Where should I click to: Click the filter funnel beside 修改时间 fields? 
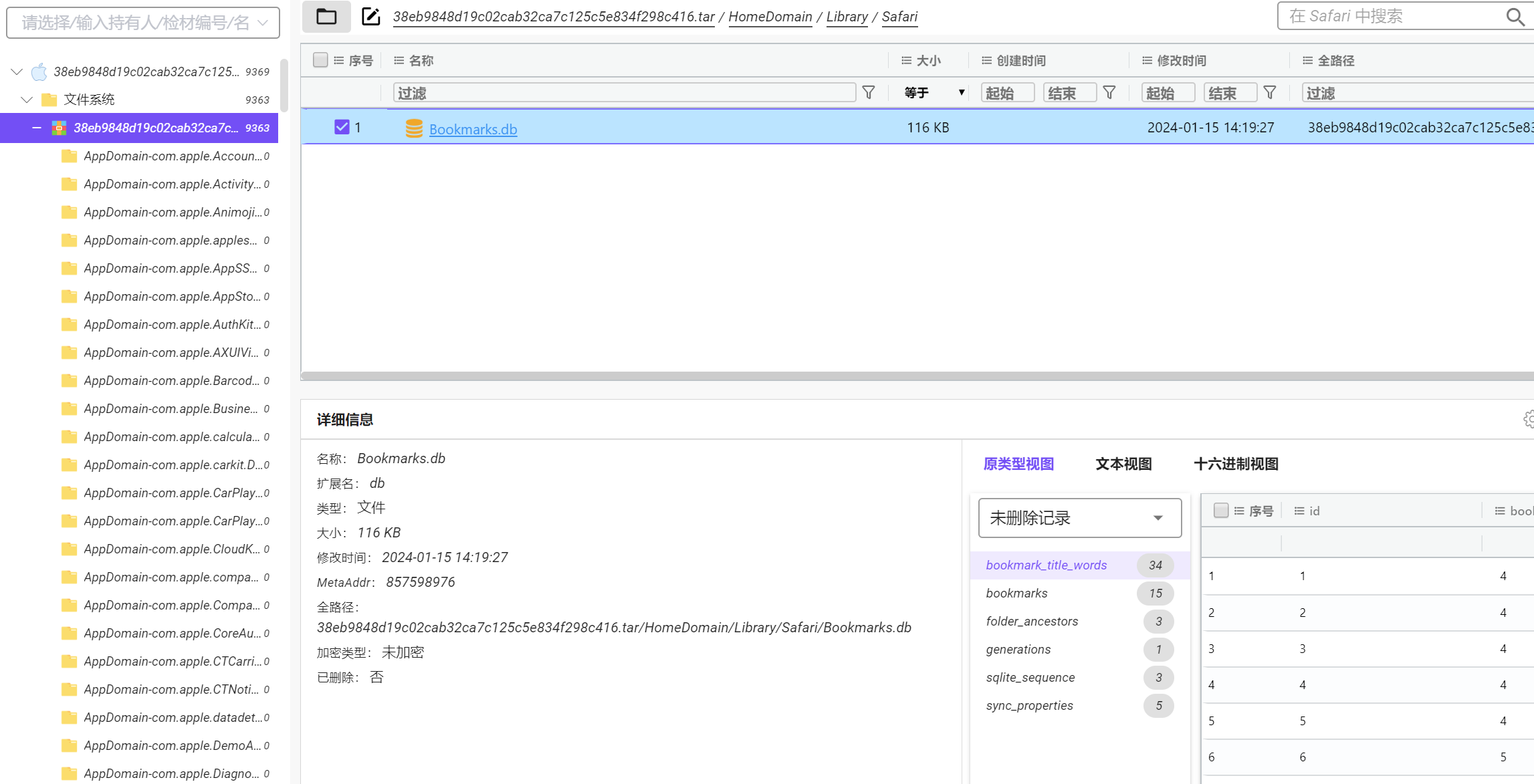point(1271,92)
